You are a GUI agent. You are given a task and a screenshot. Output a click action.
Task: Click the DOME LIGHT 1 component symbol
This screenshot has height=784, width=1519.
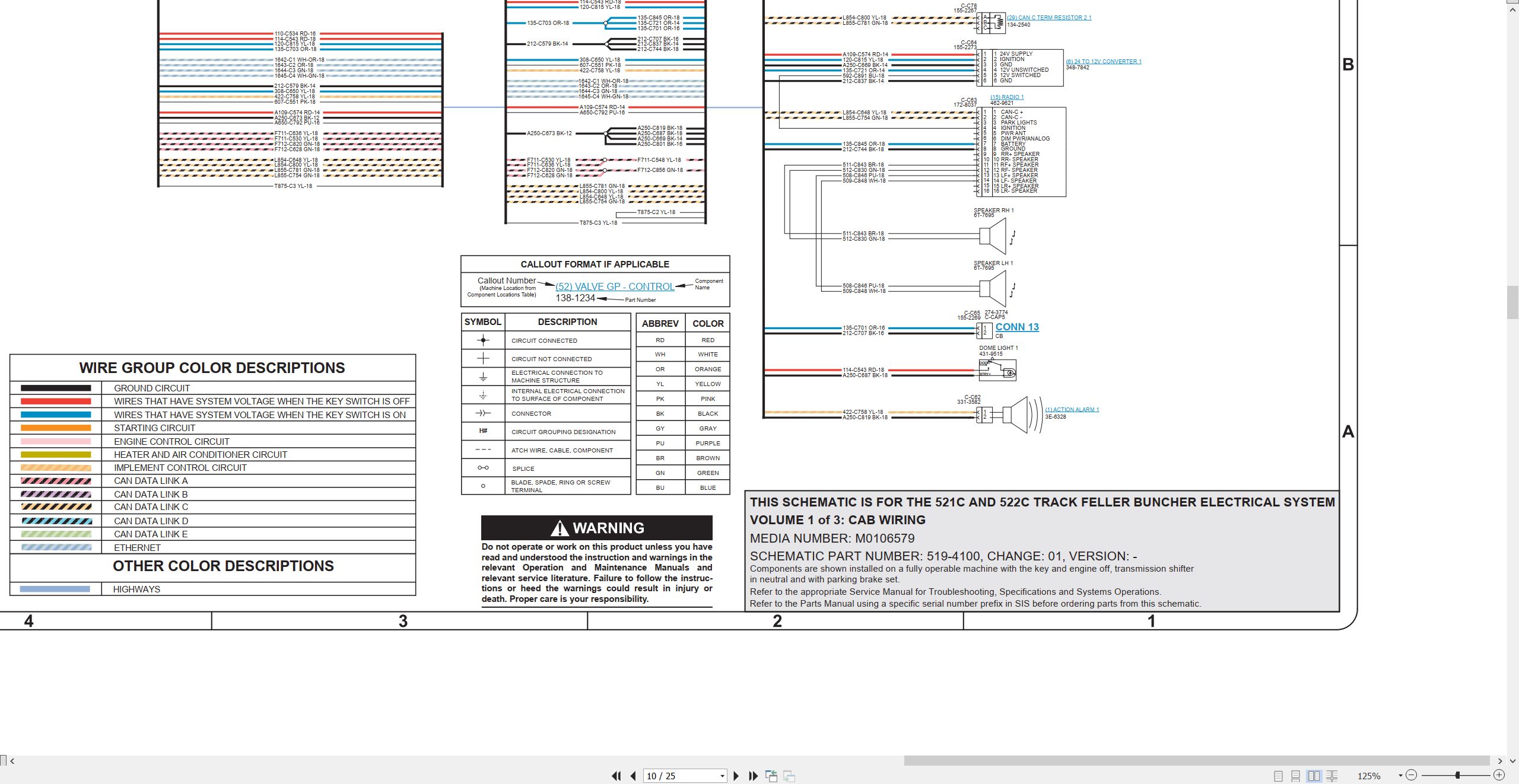coord(997,369)
